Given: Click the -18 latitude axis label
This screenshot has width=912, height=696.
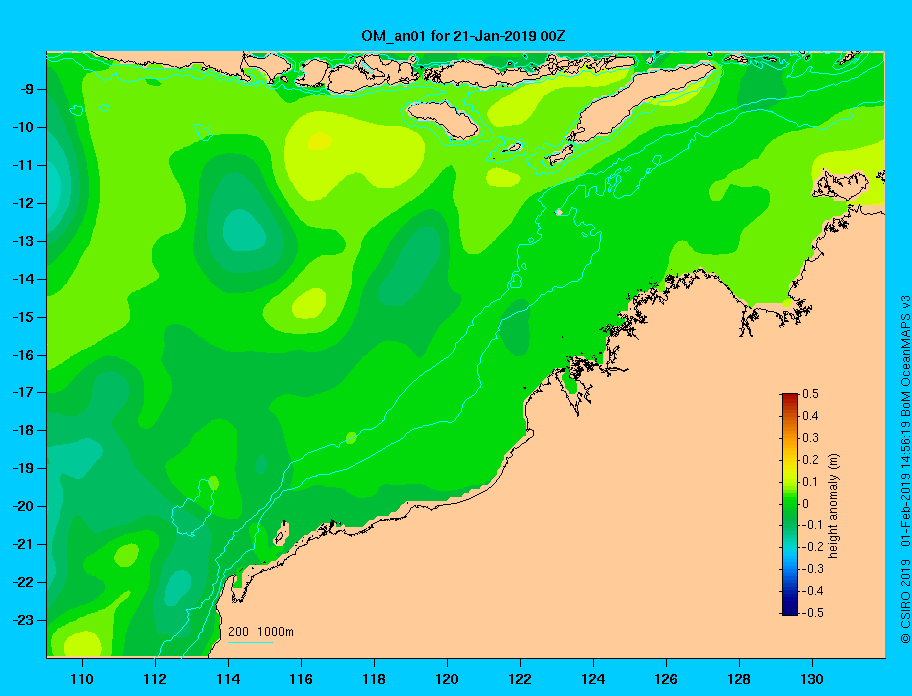Looking at the screenshot, I should [24, 430].
